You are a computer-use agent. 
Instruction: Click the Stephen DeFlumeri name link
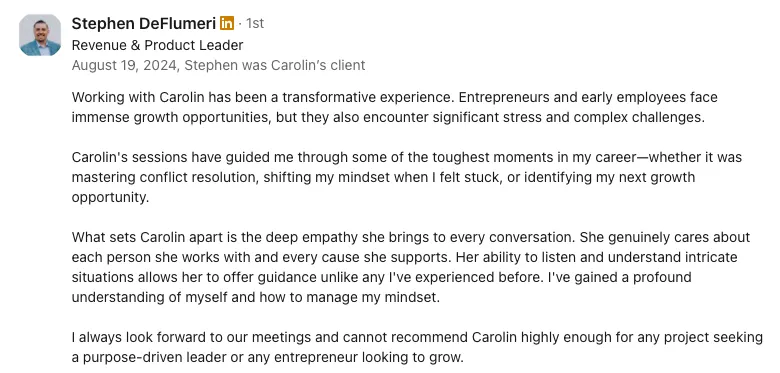(144, 23)
